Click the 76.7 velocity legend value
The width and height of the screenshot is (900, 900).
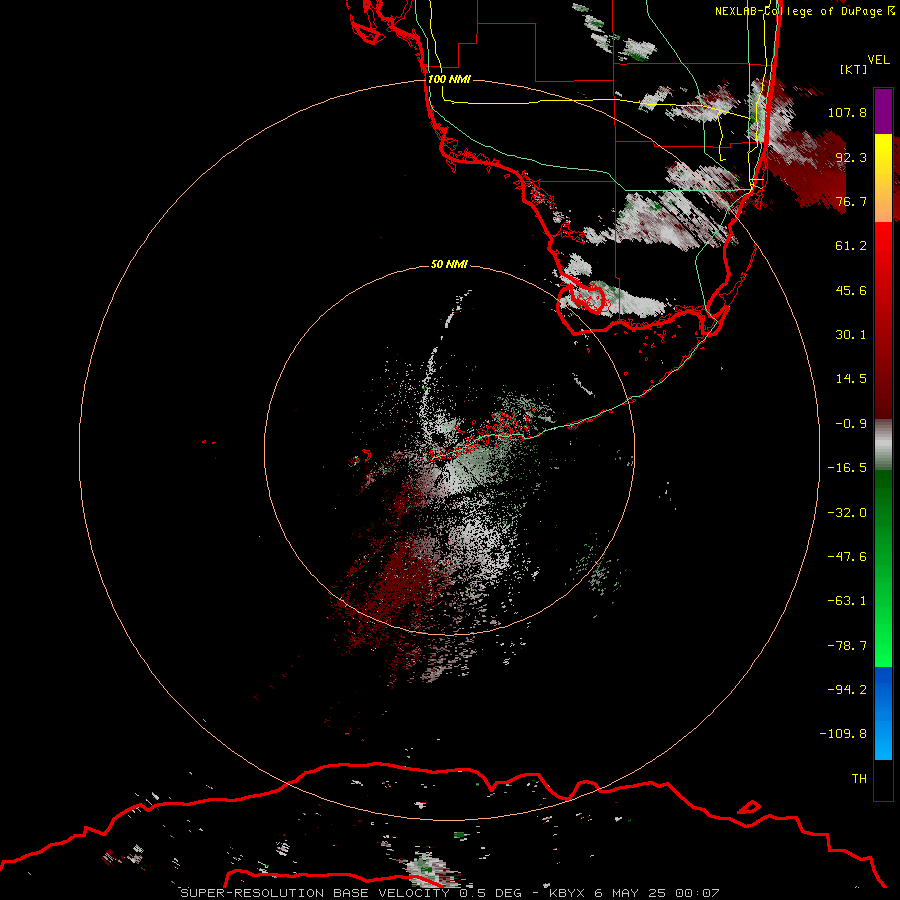[851, 201]
